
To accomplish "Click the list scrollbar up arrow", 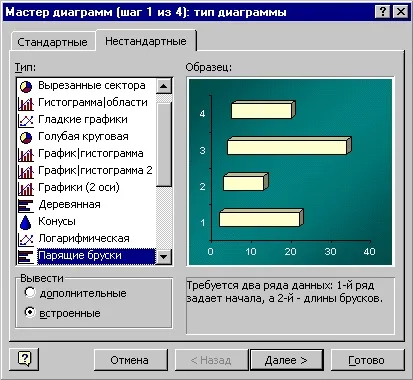I will tap(164, 86).
